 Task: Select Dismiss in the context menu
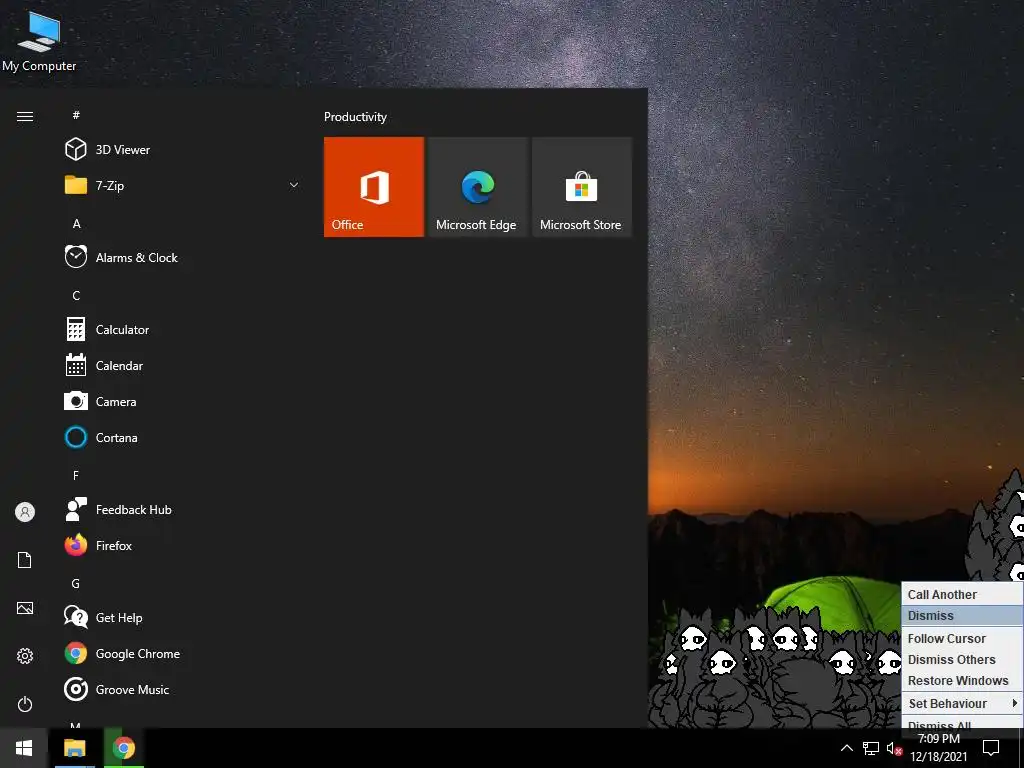(x=962, y=615)
